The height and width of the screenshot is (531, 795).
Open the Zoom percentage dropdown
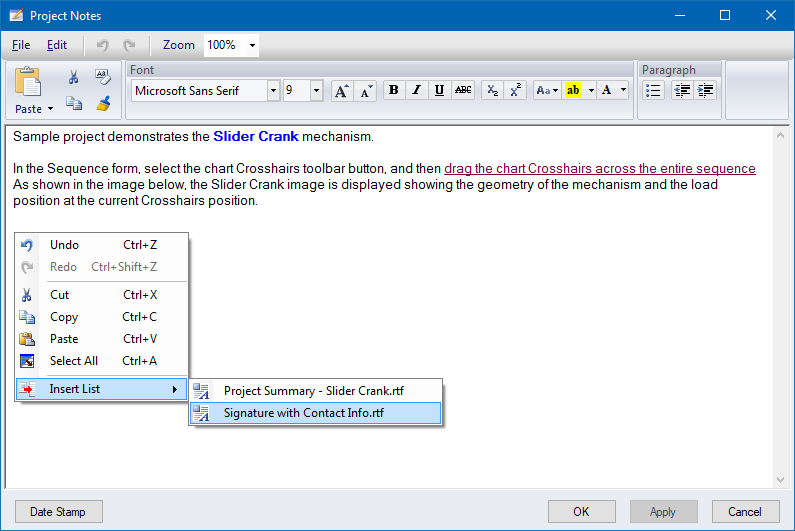tap(252, 45)
